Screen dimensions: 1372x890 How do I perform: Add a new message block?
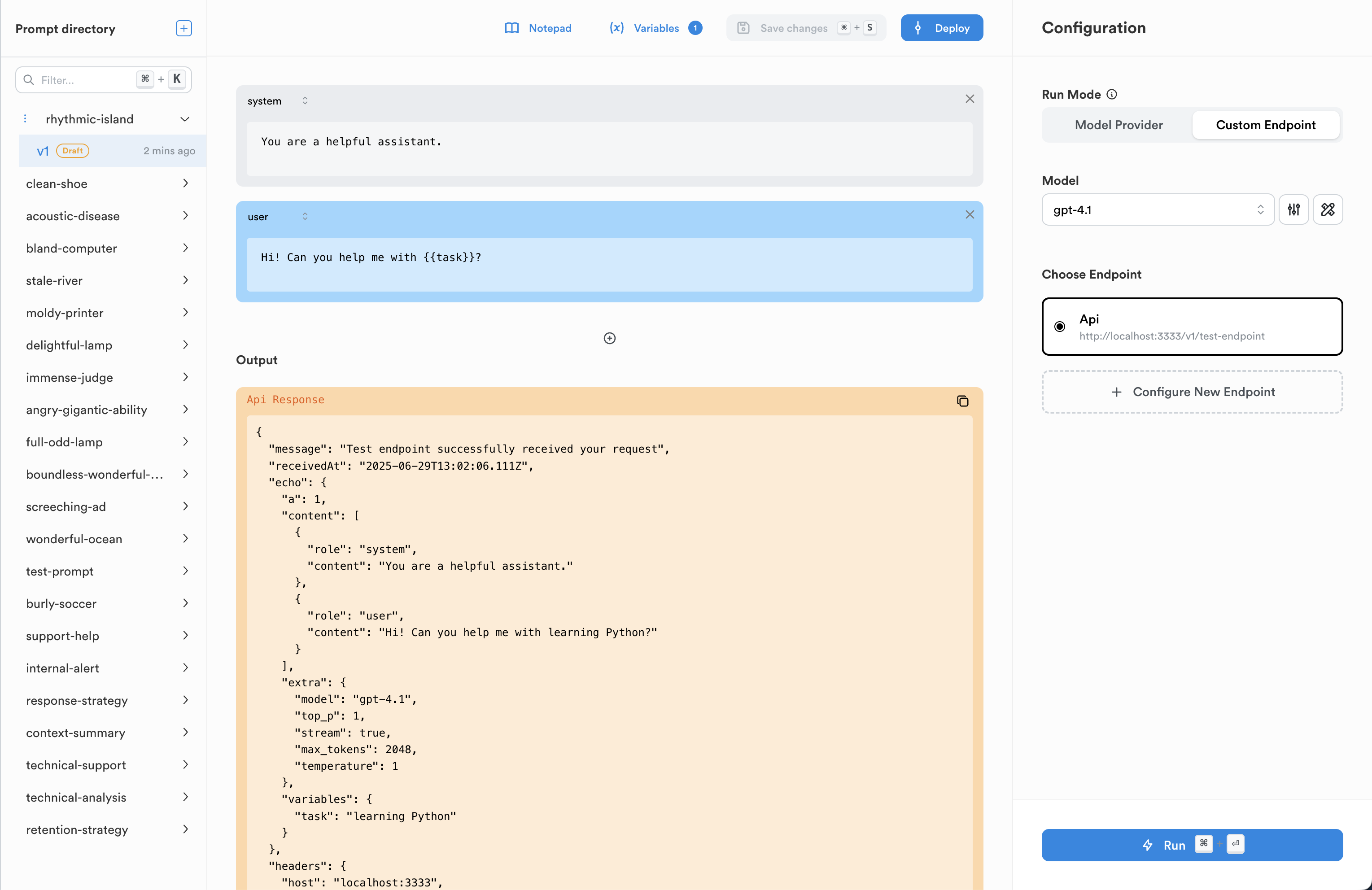tap(609, 338)
